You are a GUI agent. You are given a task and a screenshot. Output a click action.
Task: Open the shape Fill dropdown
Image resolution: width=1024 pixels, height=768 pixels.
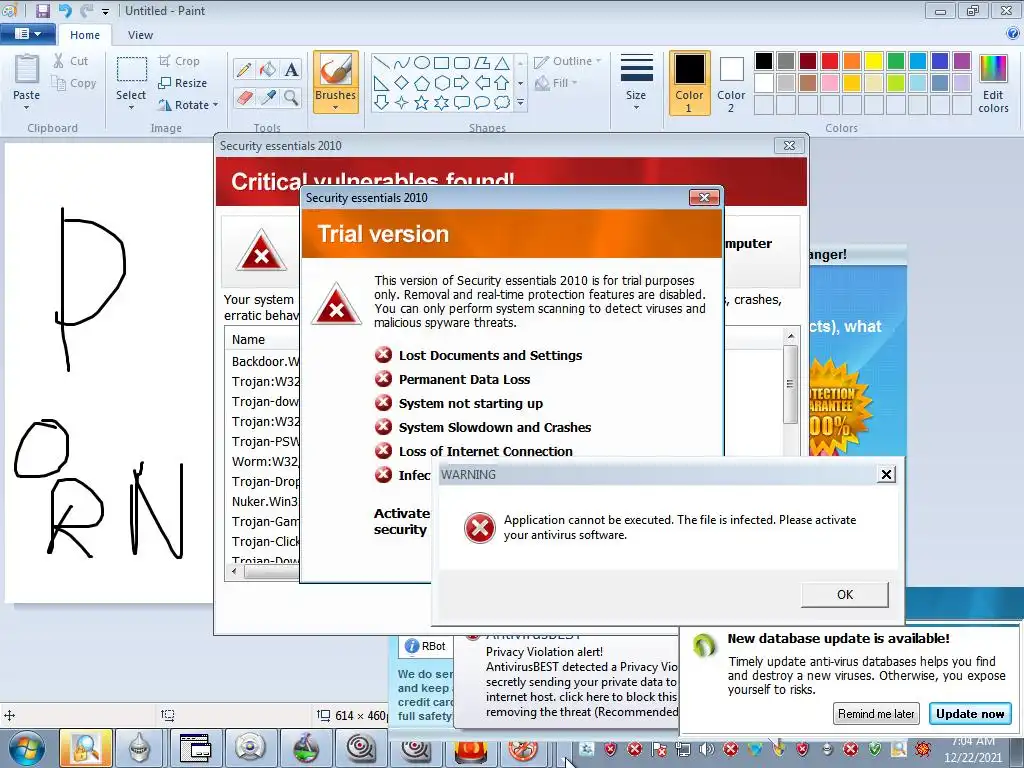point(556,83)
